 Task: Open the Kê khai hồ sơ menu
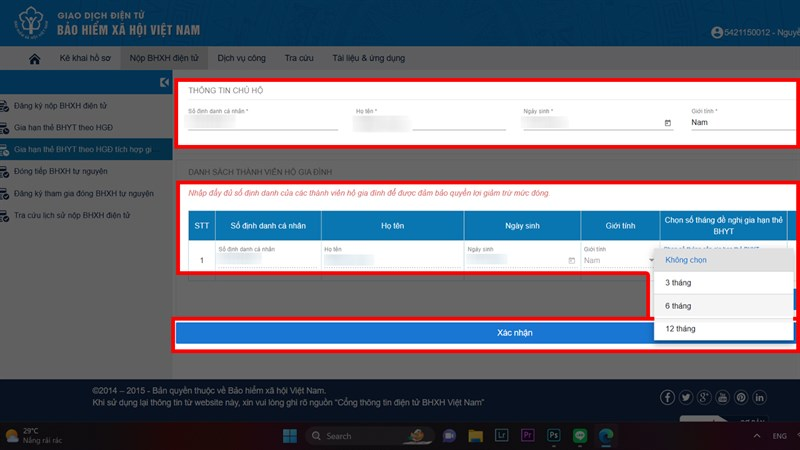(x=85, y=58)
